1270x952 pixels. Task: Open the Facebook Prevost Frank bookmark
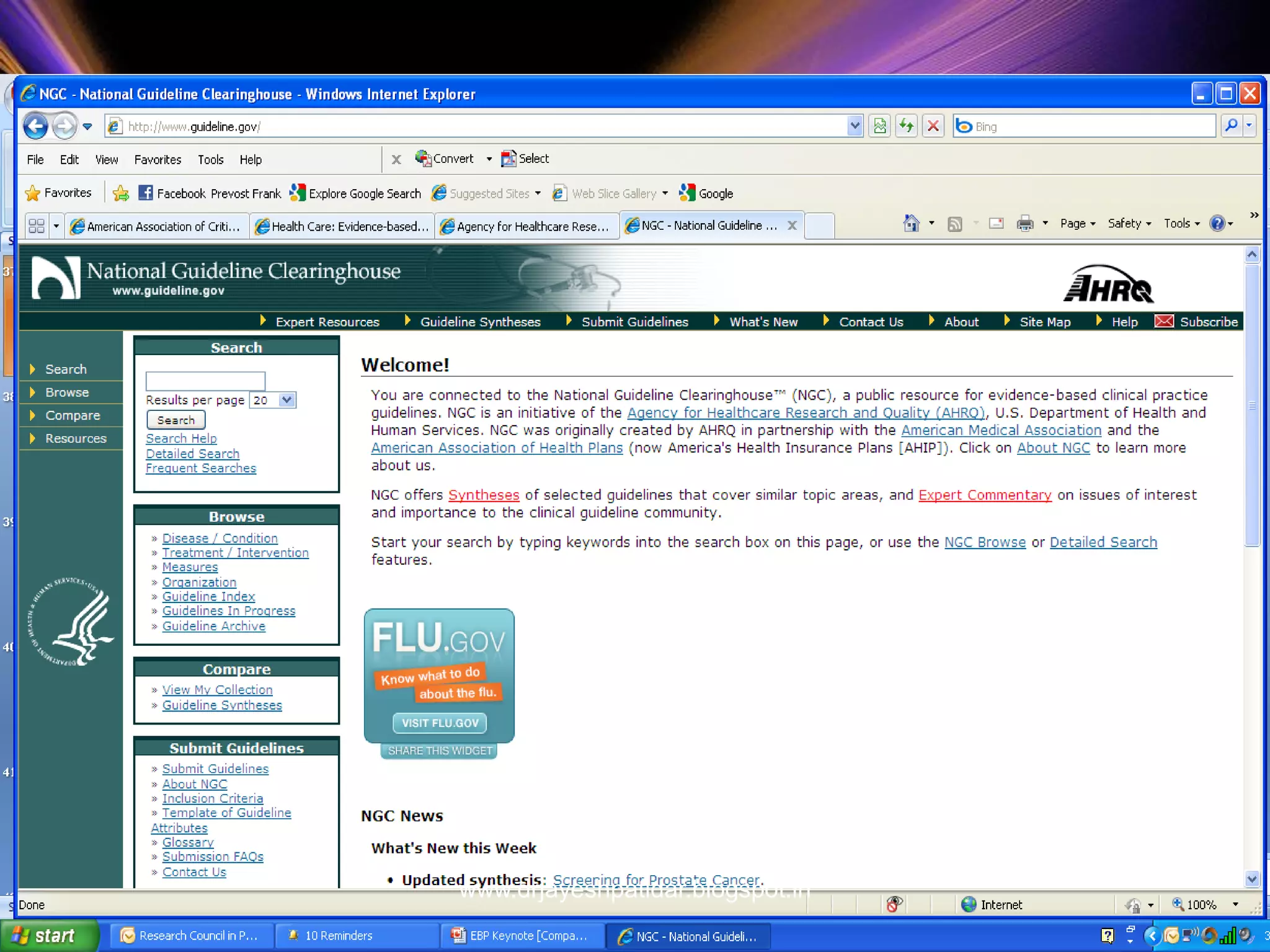coord(210,193)
